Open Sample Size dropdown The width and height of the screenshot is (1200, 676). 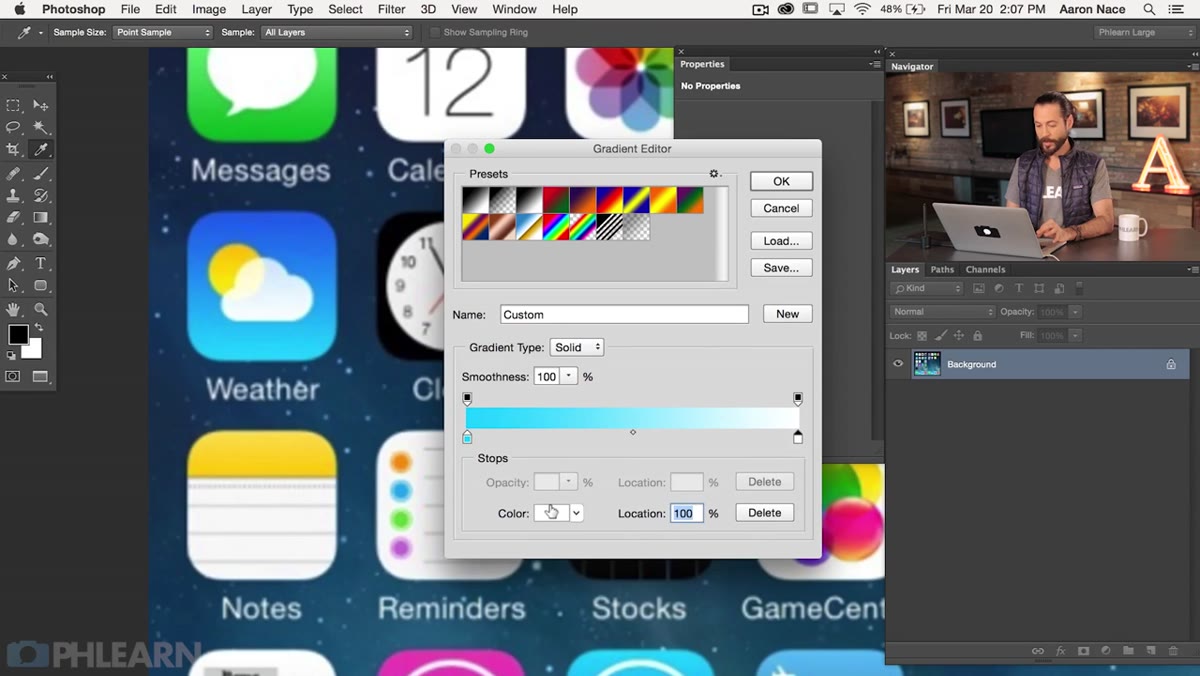click(163, 32)
